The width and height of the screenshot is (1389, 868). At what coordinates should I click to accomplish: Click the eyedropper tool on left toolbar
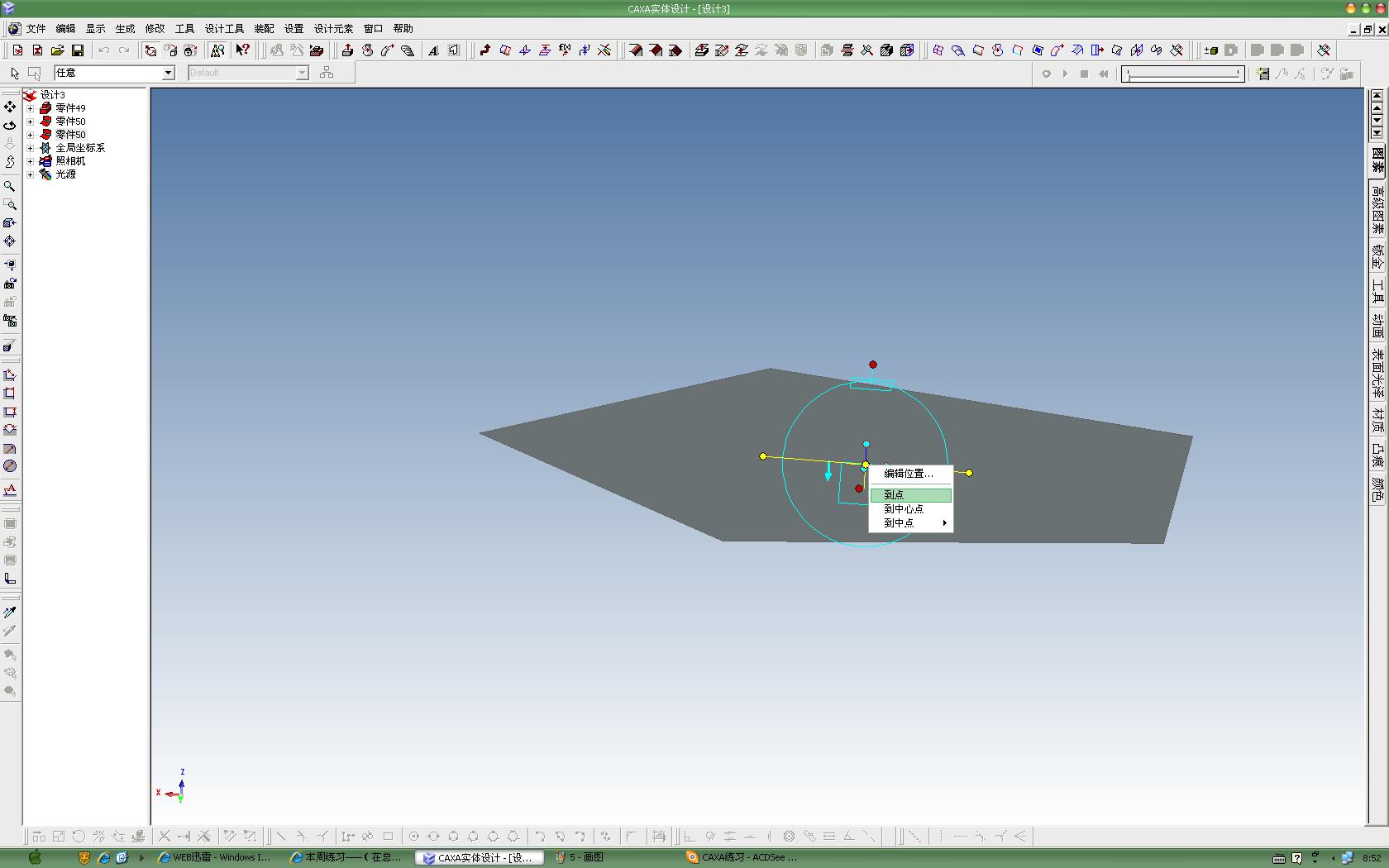[x=10, y=613]
